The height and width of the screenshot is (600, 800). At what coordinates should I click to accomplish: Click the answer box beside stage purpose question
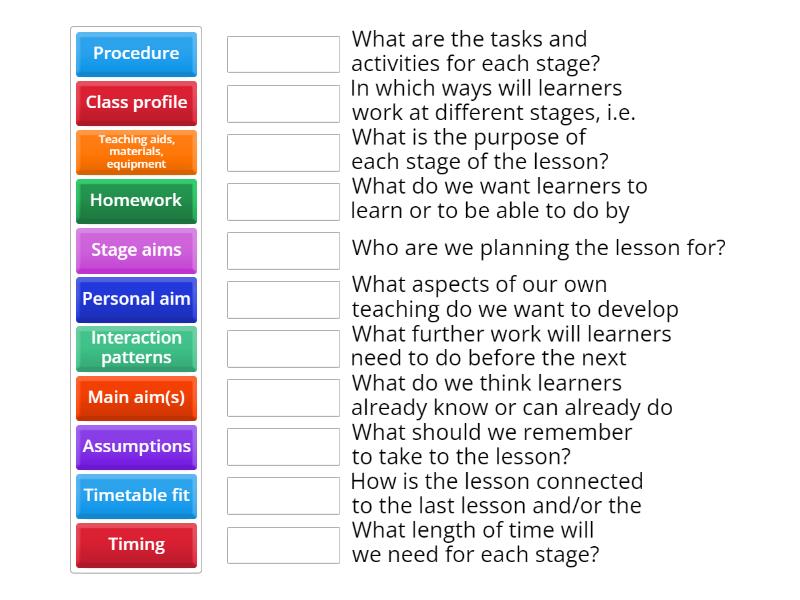tap(283, 152)
